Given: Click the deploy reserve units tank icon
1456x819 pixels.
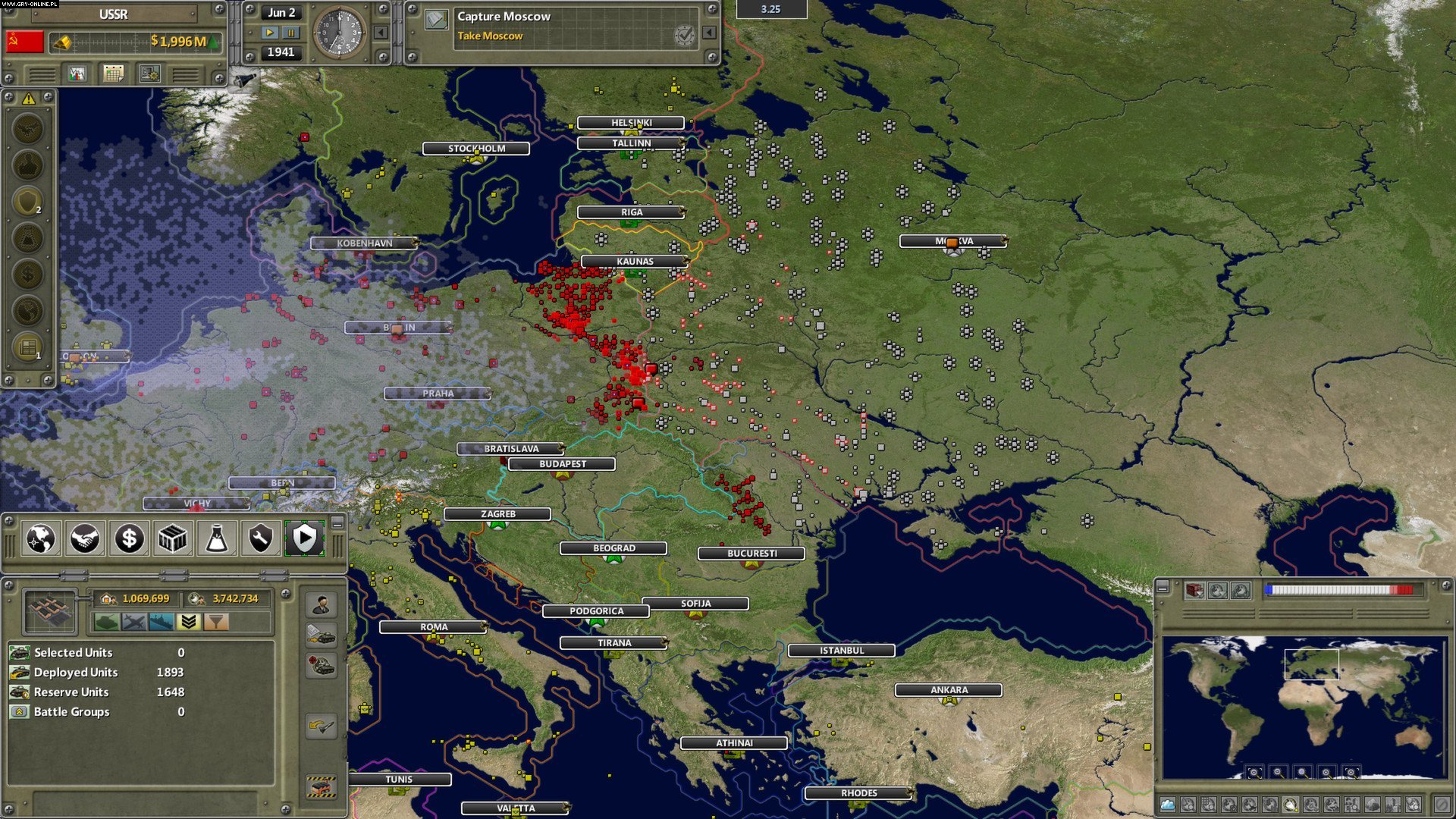Looking at the screenshot, I should point(321,636).
